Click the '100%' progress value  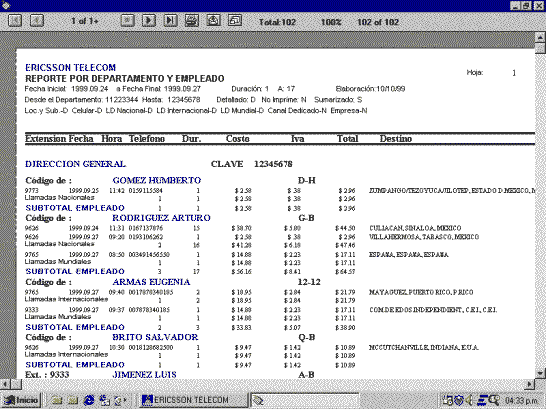pos(331,22)
